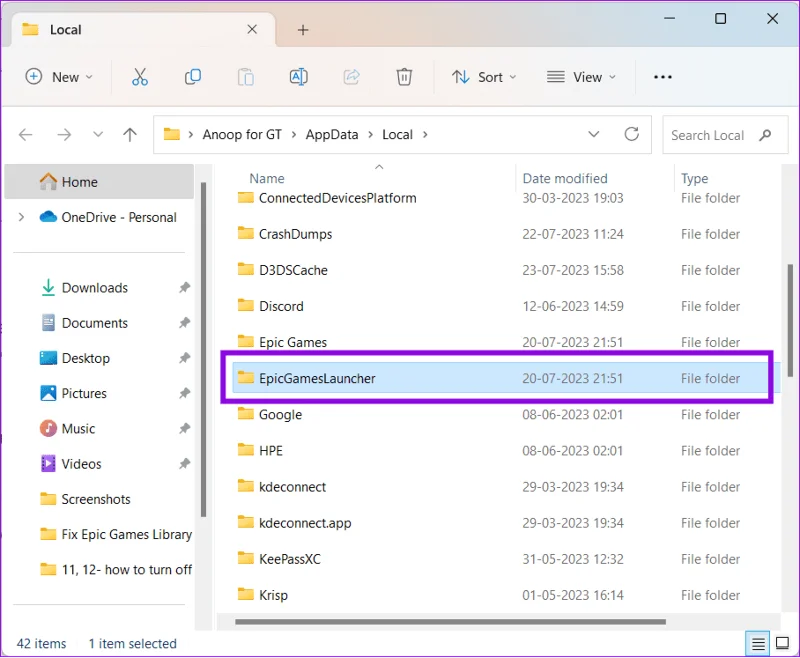Go forward with the right arrow

tap(64, 135)
